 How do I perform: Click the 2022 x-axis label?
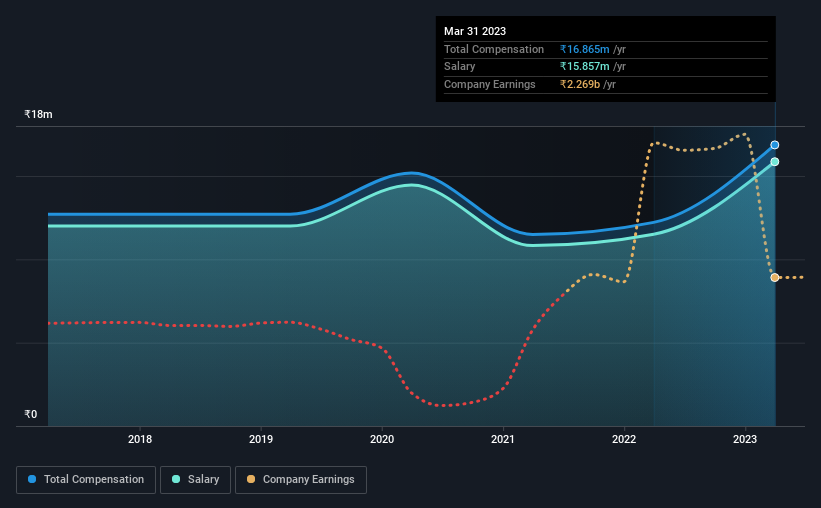point(624,439)
